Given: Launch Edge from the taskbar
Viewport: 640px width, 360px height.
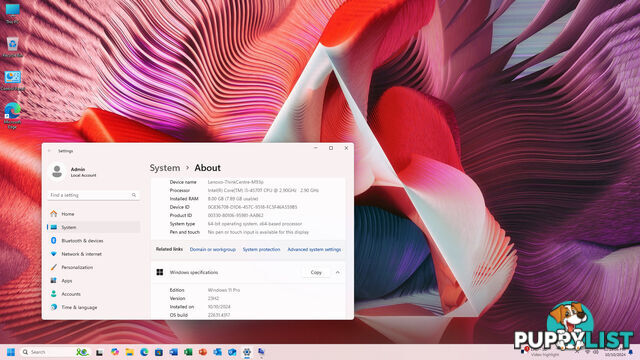Looking at the screenshot, I should [144, 352].
